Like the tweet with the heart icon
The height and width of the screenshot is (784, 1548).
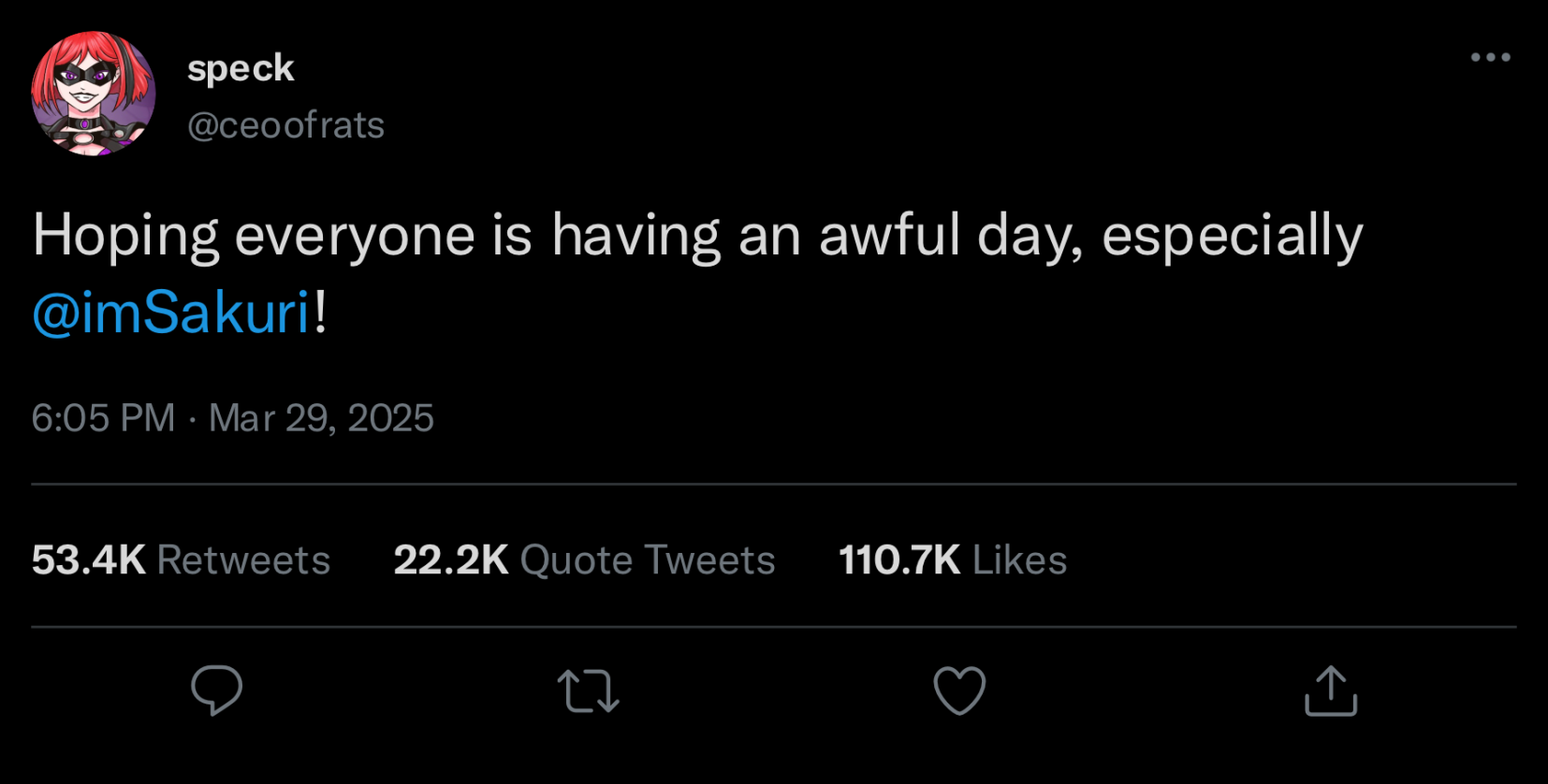(x=959, y=690)
